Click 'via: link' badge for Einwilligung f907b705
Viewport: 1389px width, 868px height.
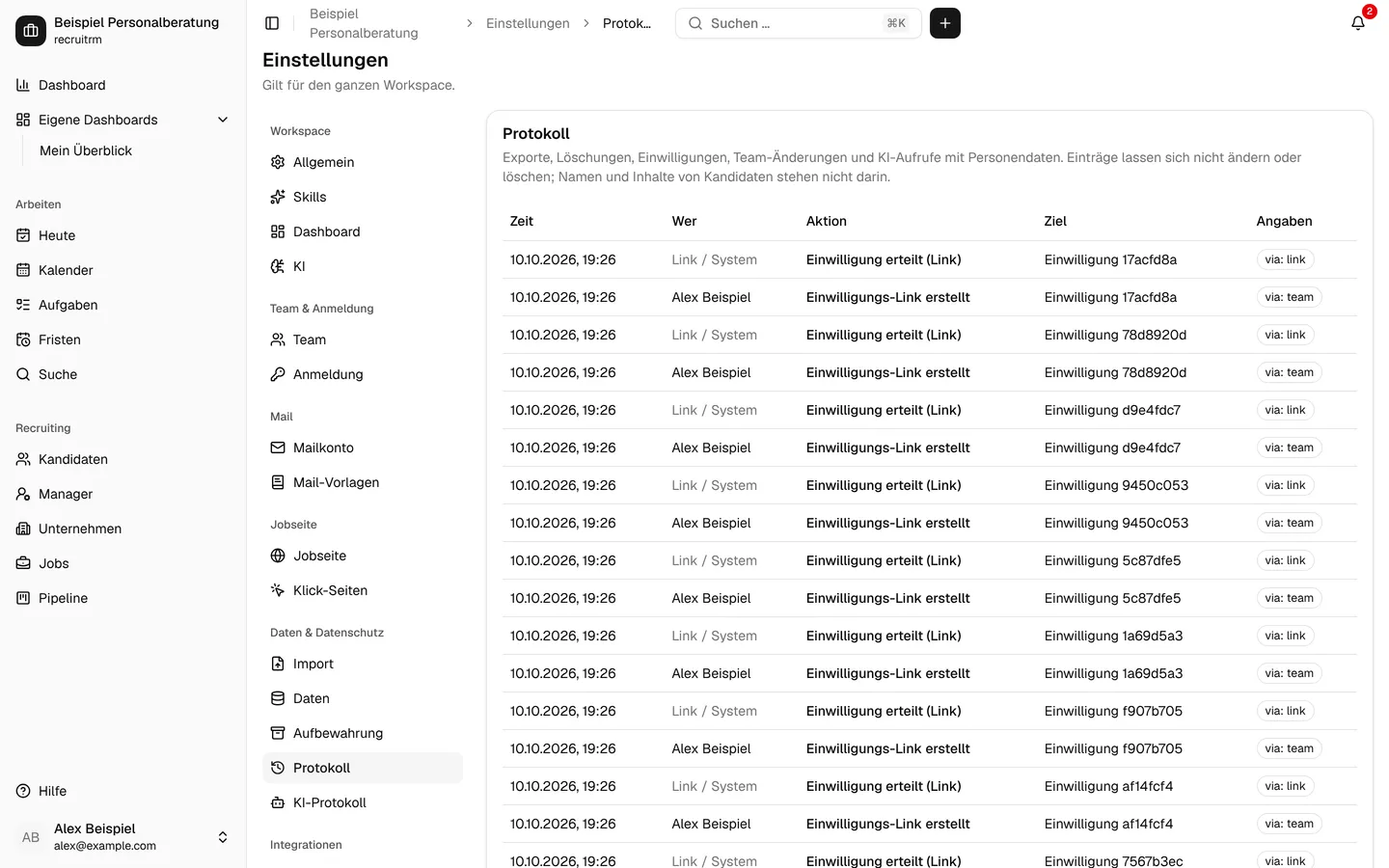pyautogui.click(x=1285, y=711)
